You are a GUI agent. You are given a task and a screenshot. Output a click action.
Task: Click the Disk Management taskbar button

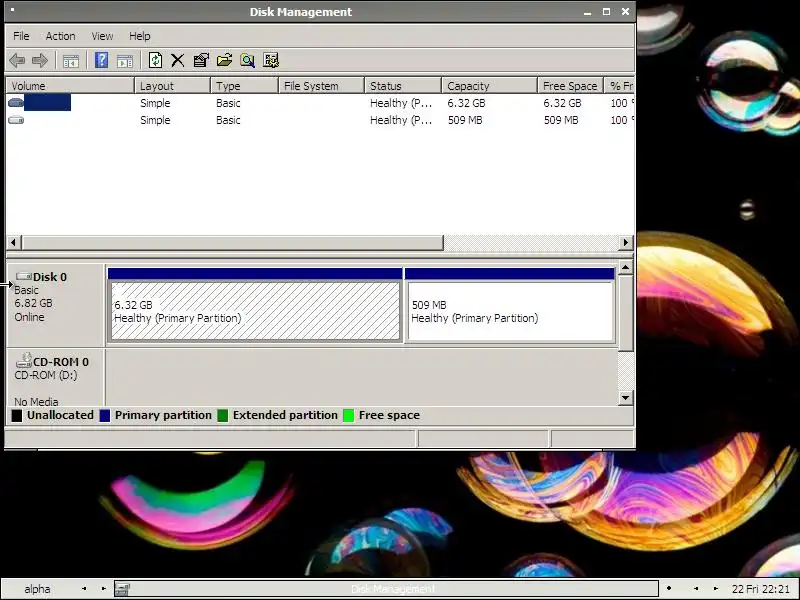pos(386,589)
